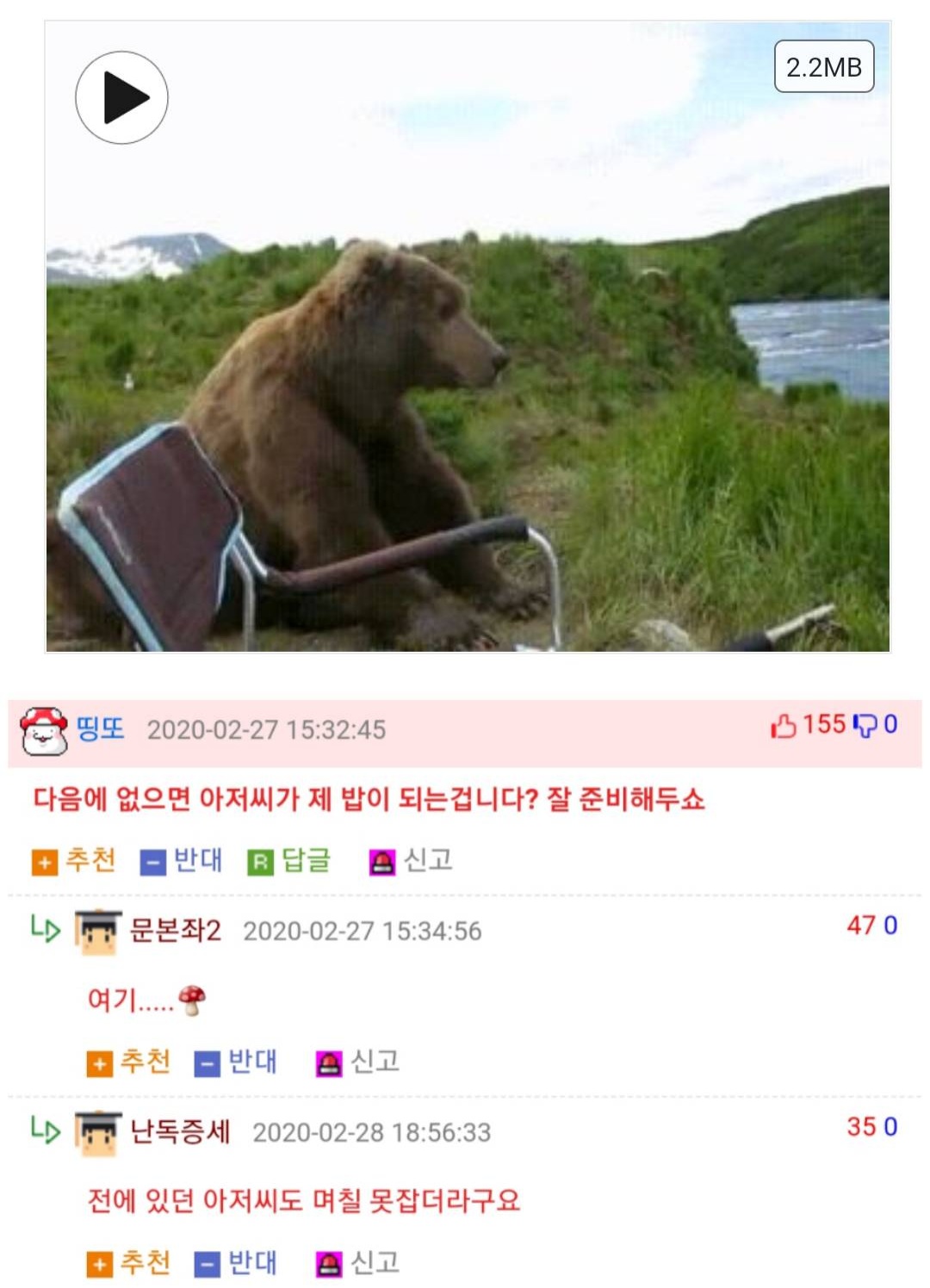Downvote 띵또's comment with 반대

[x=182, y=860]
